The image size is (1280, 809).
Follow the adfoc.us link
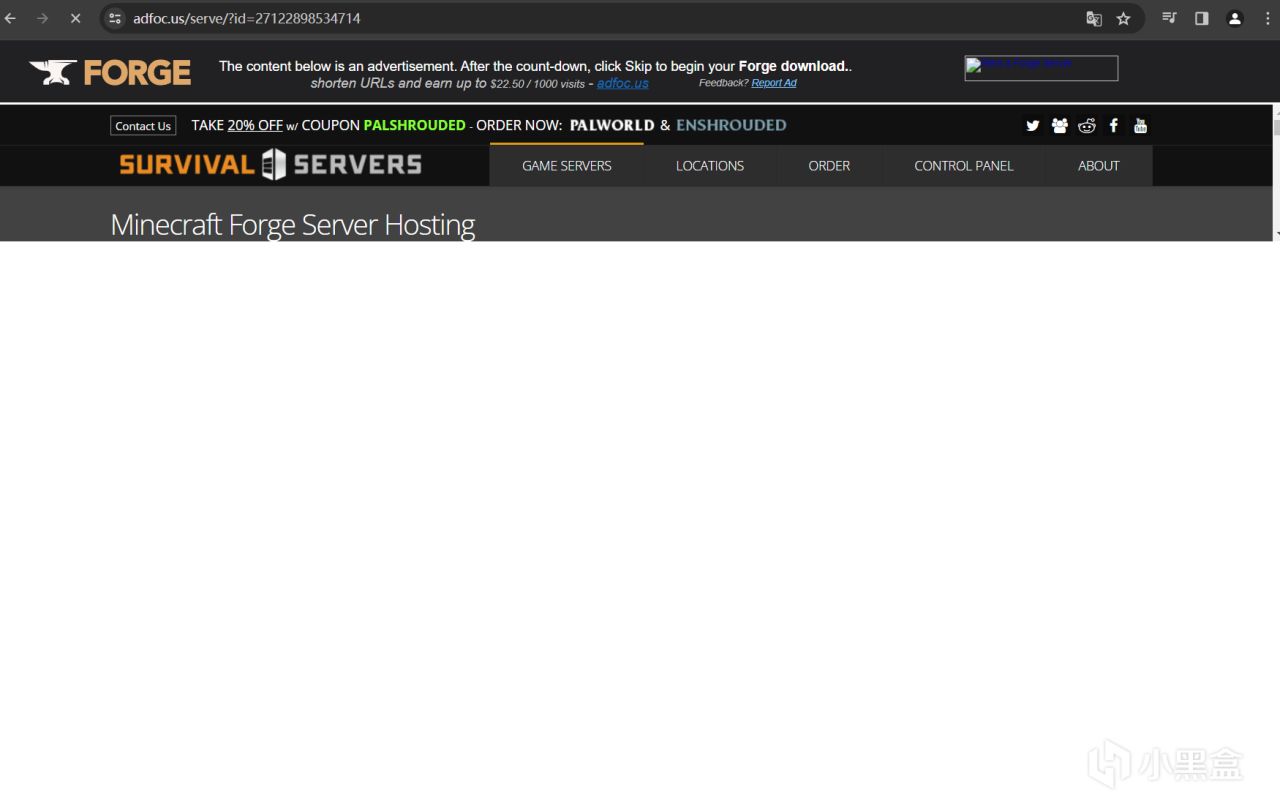tap(623, 83)
